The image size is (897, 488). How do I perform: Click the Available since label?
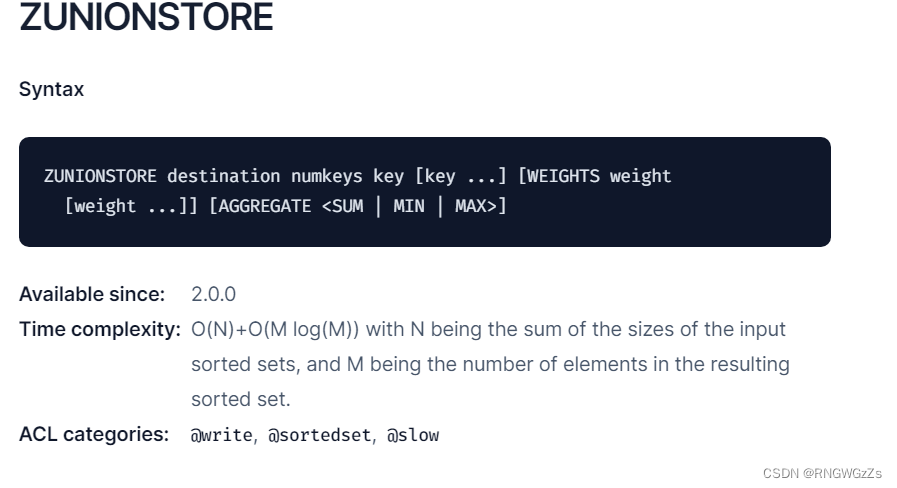[x=92, y=294]
